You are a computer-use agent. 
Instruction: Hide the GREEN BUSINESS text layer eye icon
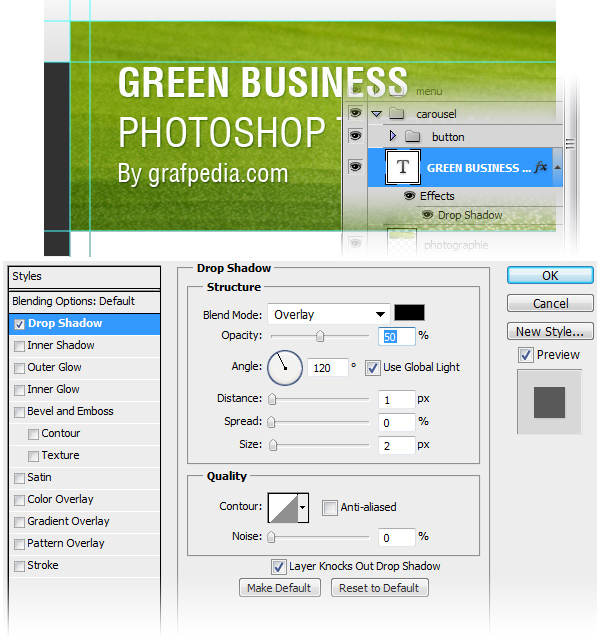(x=355, y=166)
